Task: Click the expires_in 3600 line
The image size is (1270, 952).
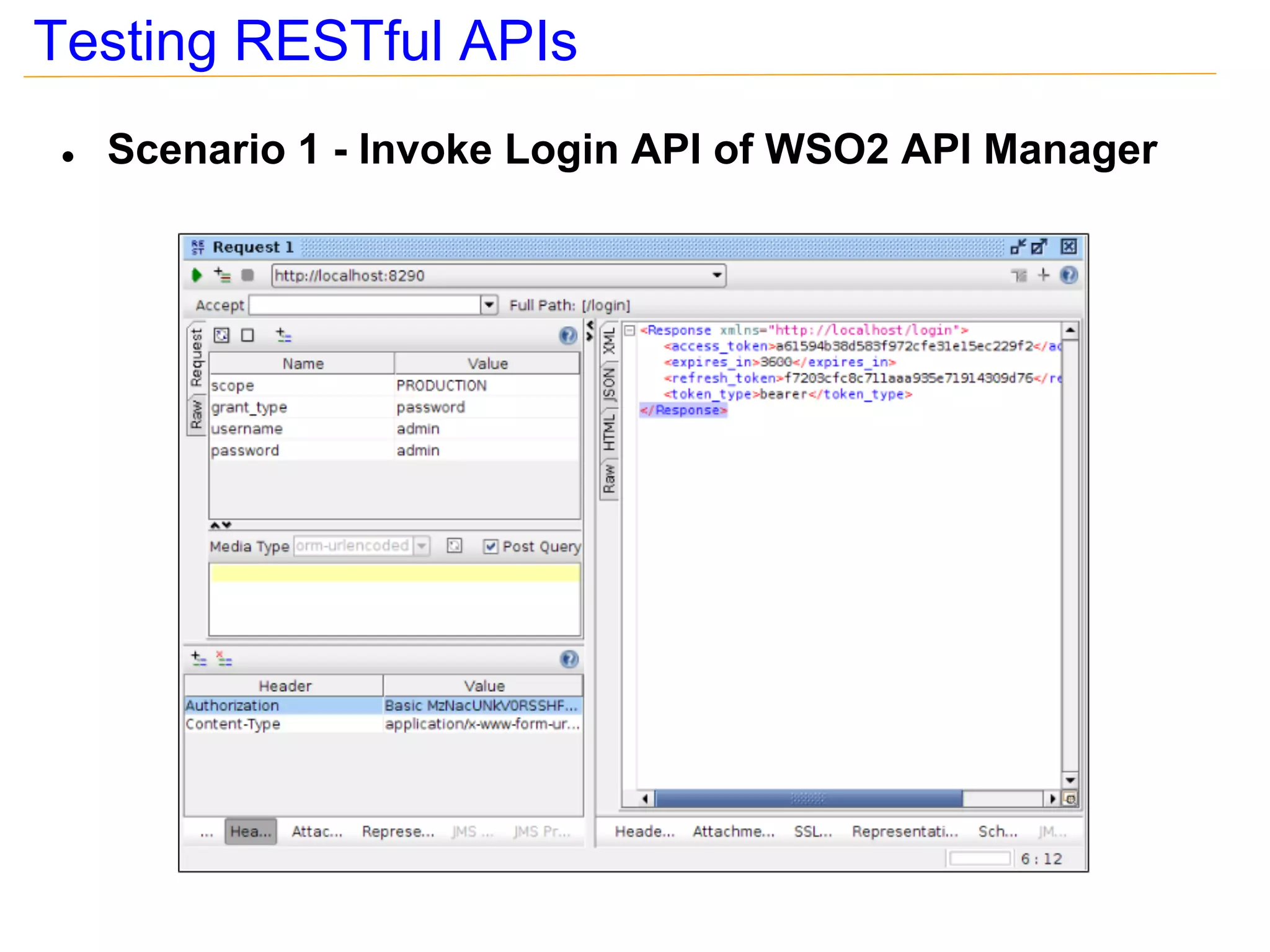Action: tap(779, 362)
